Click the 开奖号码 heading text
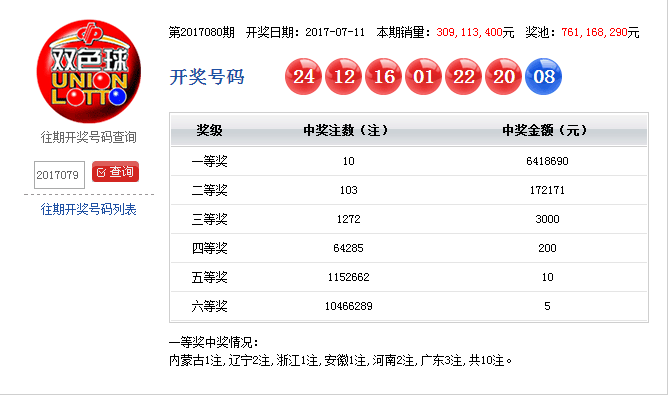This screenshot has height=395, width=669. tap(207, 77)
